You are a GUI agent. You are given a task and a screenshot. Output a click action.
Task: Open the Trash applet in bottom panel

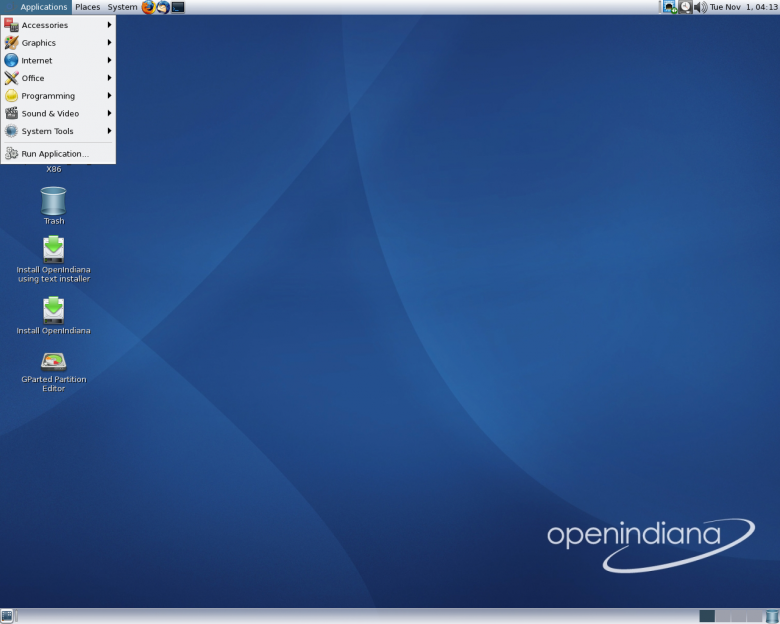[x=772, y=616]
